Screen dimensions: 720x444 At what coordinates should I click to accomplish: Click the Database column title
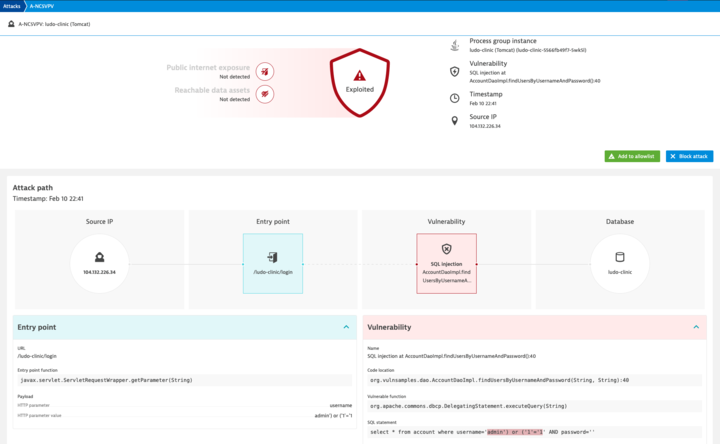tap(620, 221)
